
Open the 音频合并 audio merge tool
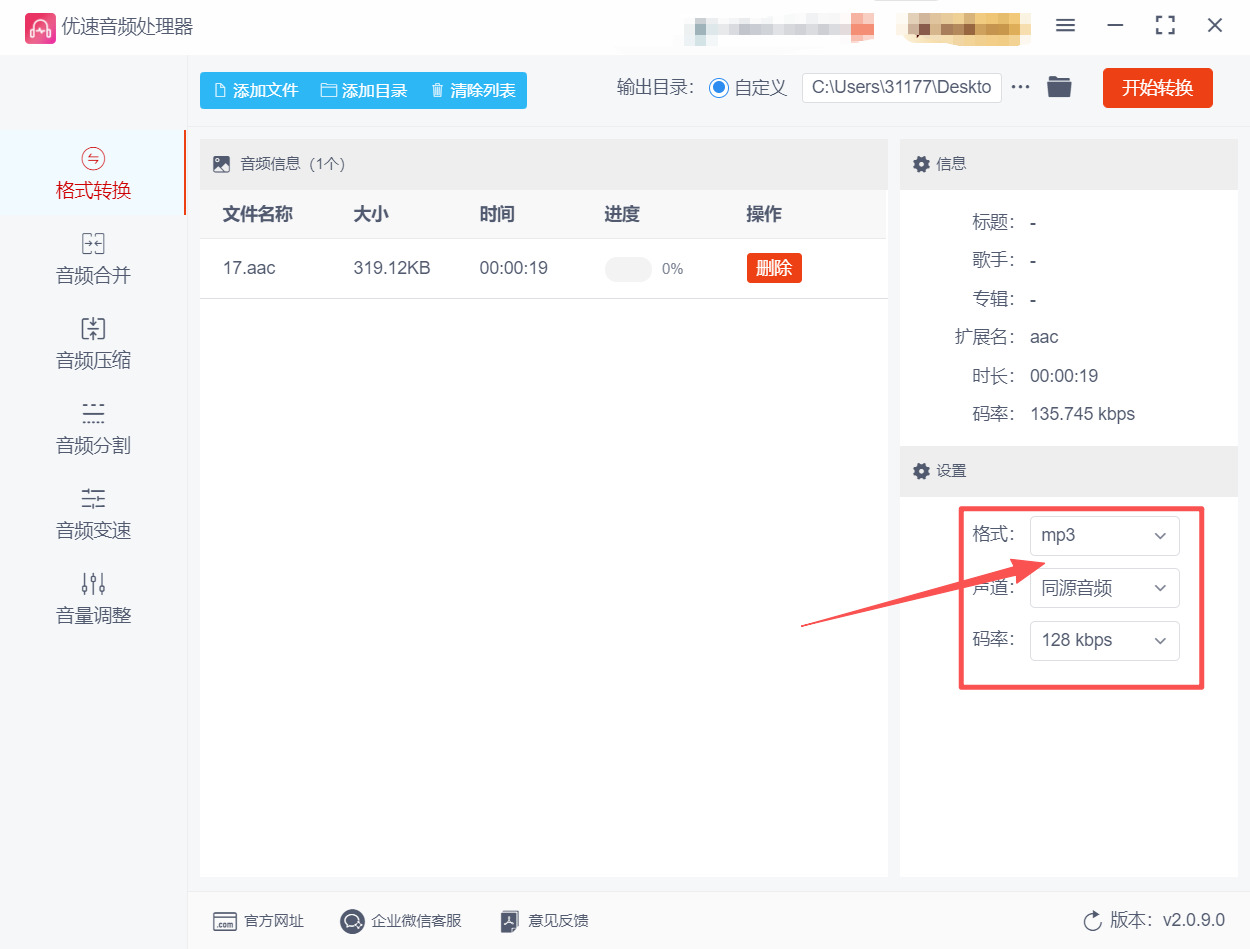tap(93, 272)
